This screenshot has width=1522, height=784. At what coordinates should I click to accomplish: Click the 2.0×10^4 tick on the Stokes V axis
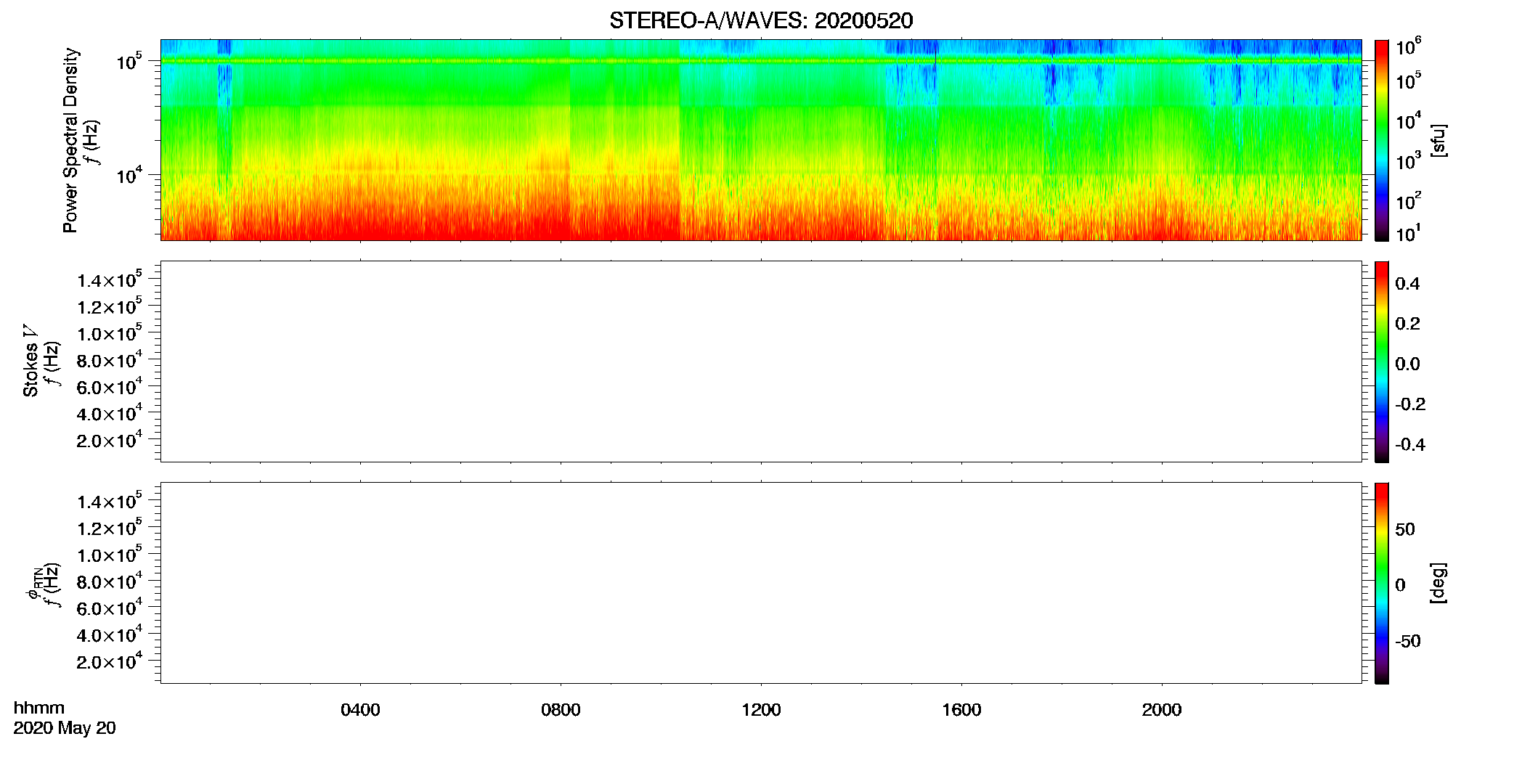tap(110, 440)
